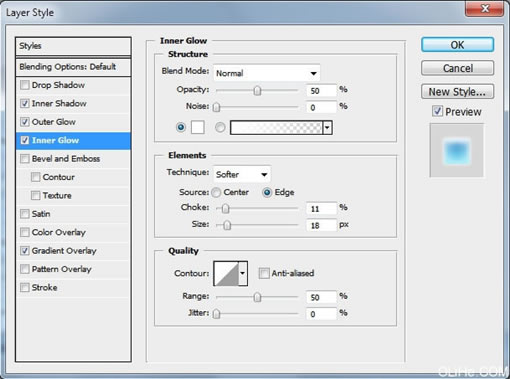Click the blue style preview thumbnail
The image size is (510, 379).
pos(456,151)
